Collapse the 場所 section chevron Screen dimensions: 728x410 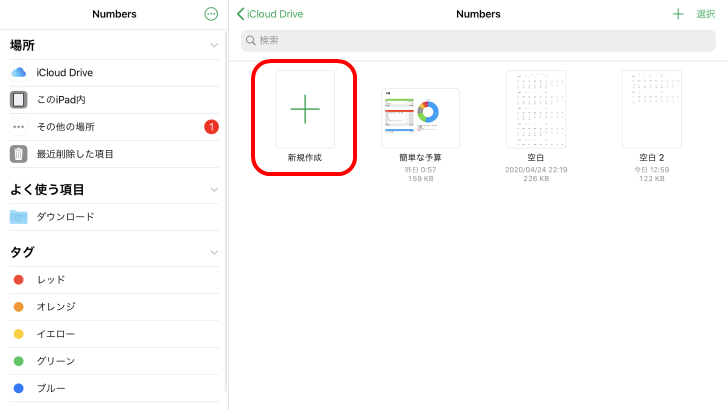click(x=214, y=46)
